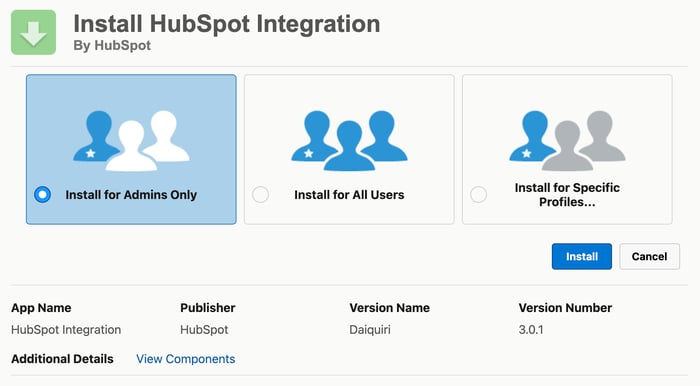Click the Specific Profiles people group icon

pyautogui.click(x=567, y=141)
